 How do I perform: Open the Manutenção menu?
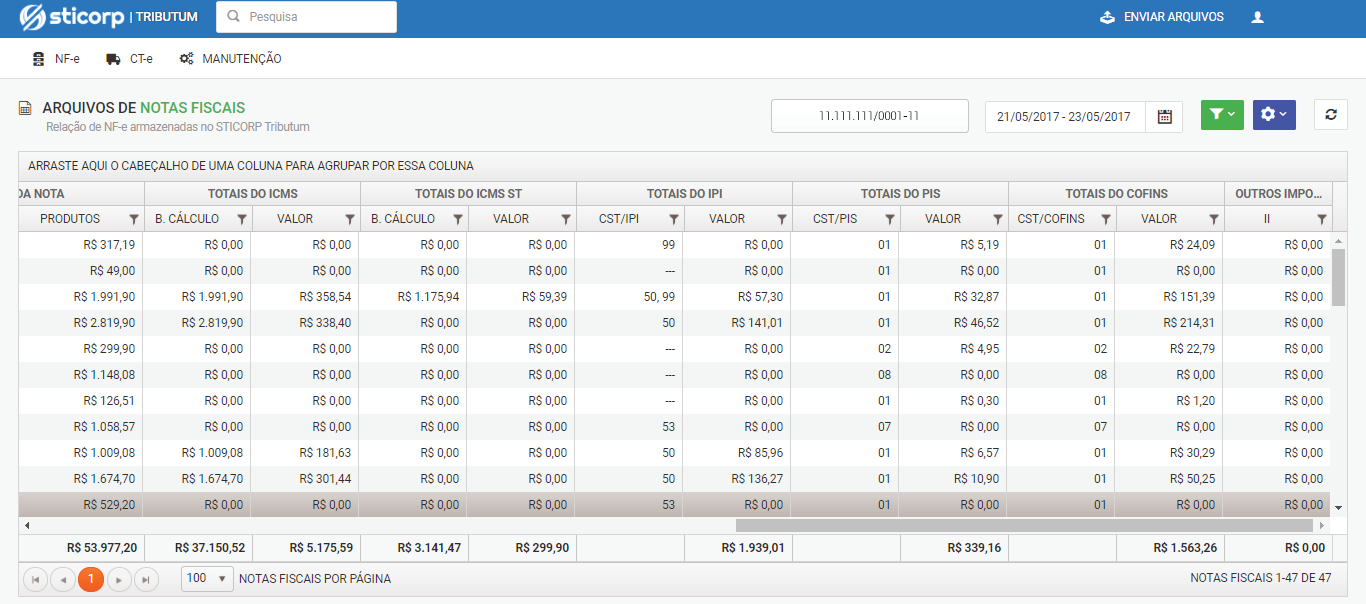230,59
